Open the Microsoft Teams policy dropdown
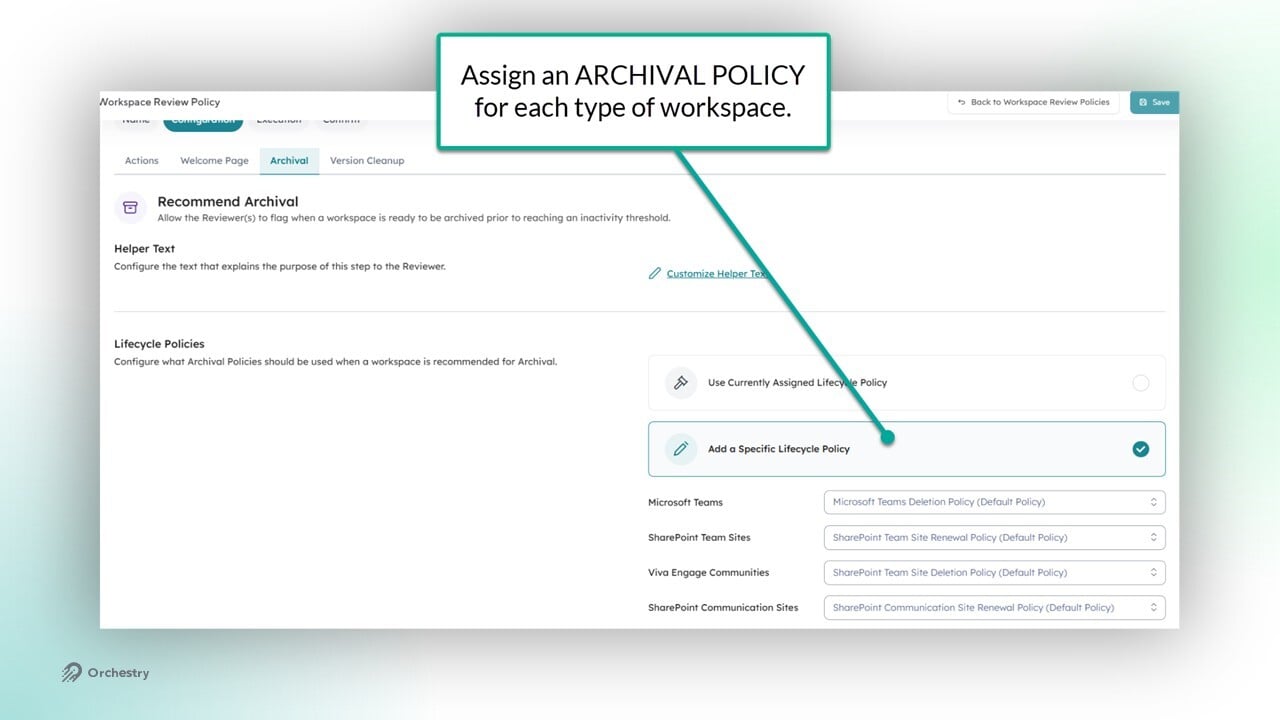The image size is (1280, 720). click(x=994, y=502)
